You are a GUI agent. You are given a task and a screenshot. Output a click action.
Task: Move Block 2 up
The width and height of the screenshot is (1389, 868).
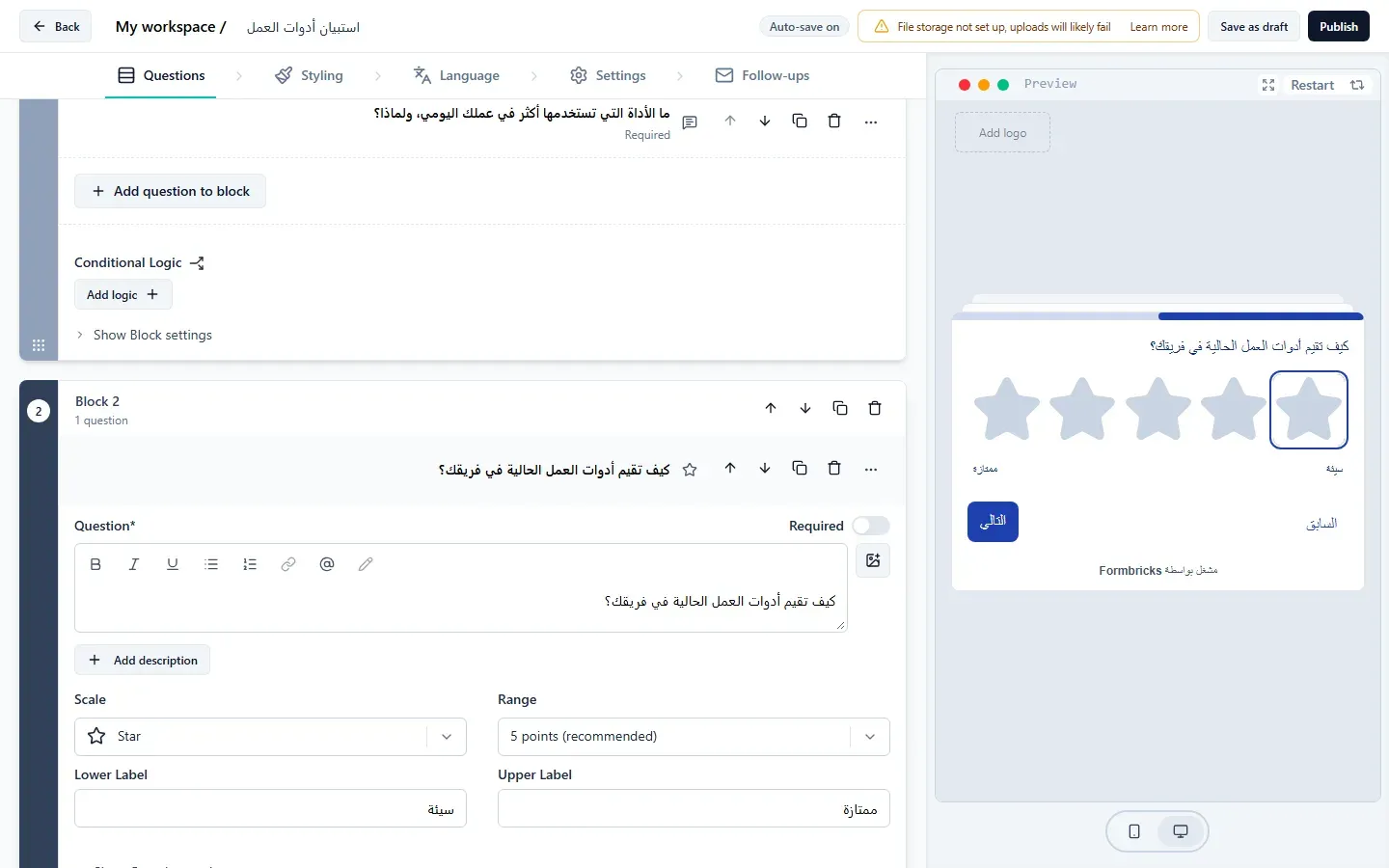(771, 408)
